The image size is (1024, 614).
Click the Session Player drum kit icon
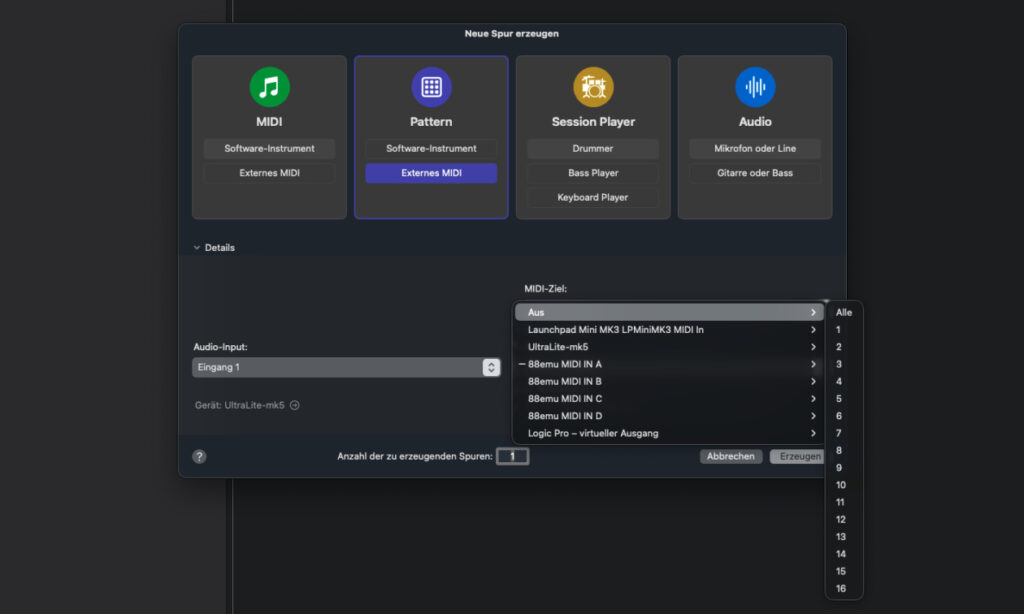(593, 87)
